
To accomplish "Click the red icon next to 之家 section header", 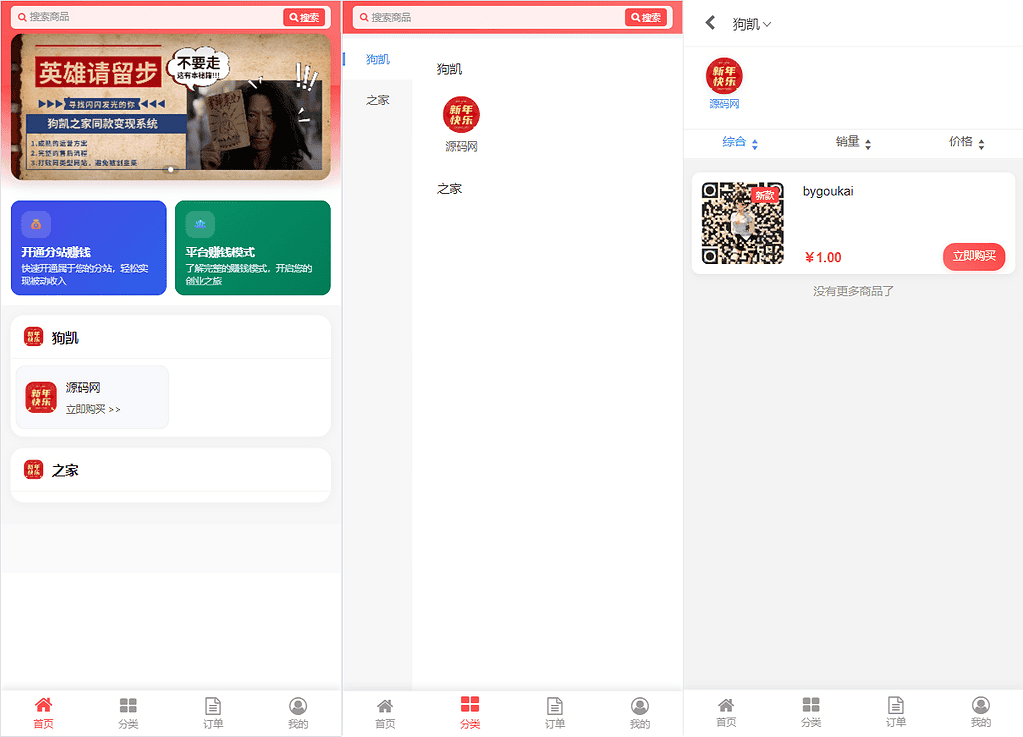I will pyautogui.click(x=34, y=469).
